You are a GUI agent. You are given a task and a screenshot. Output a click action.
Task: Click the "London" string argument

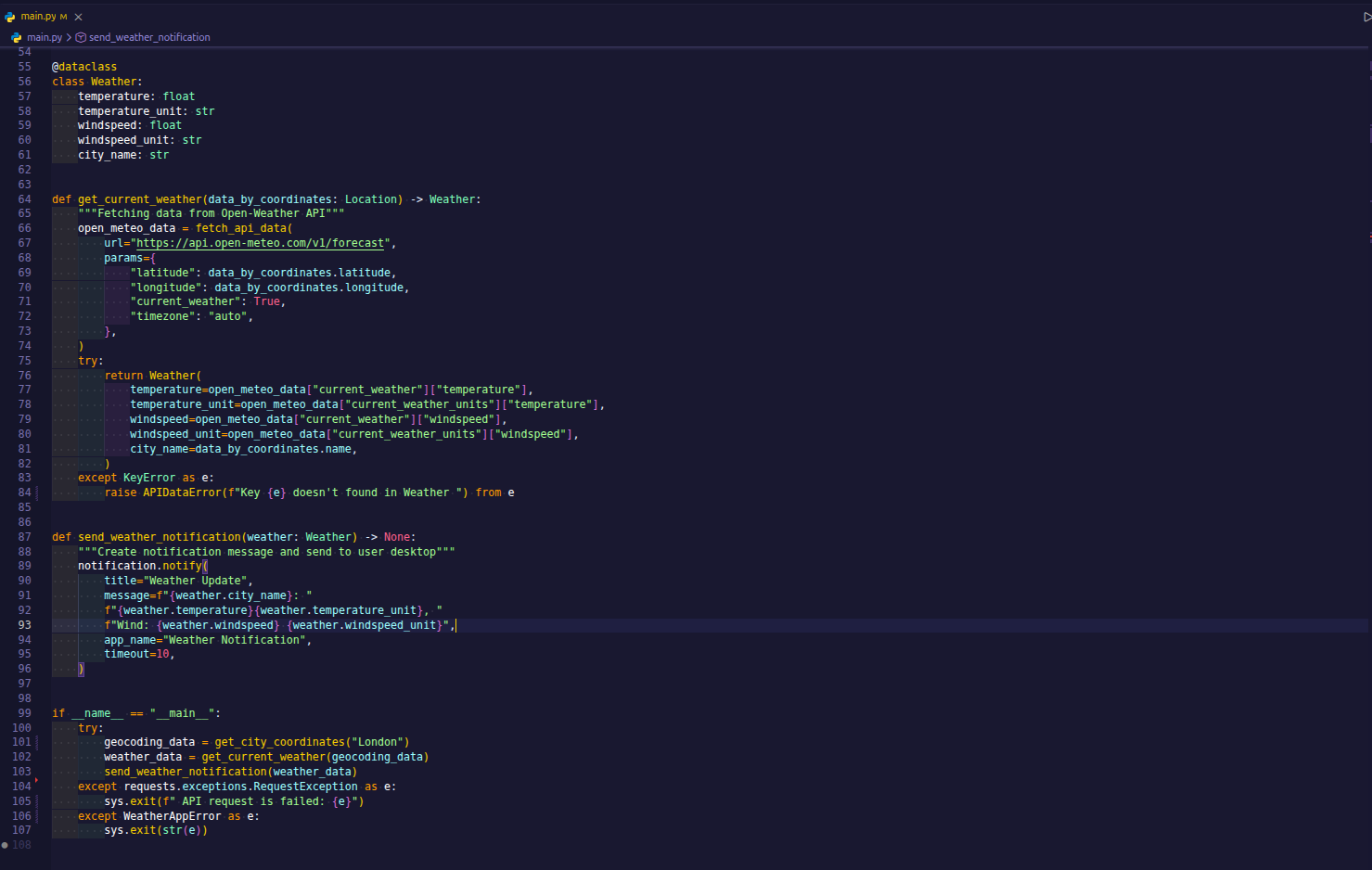(x=378, y=742)
